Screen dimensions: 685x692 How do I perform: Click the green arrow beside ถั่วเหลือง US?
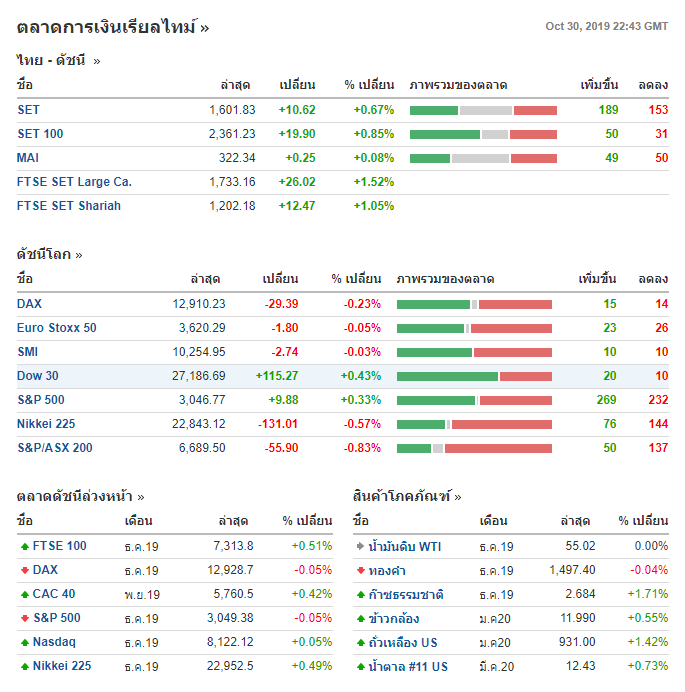360,642
